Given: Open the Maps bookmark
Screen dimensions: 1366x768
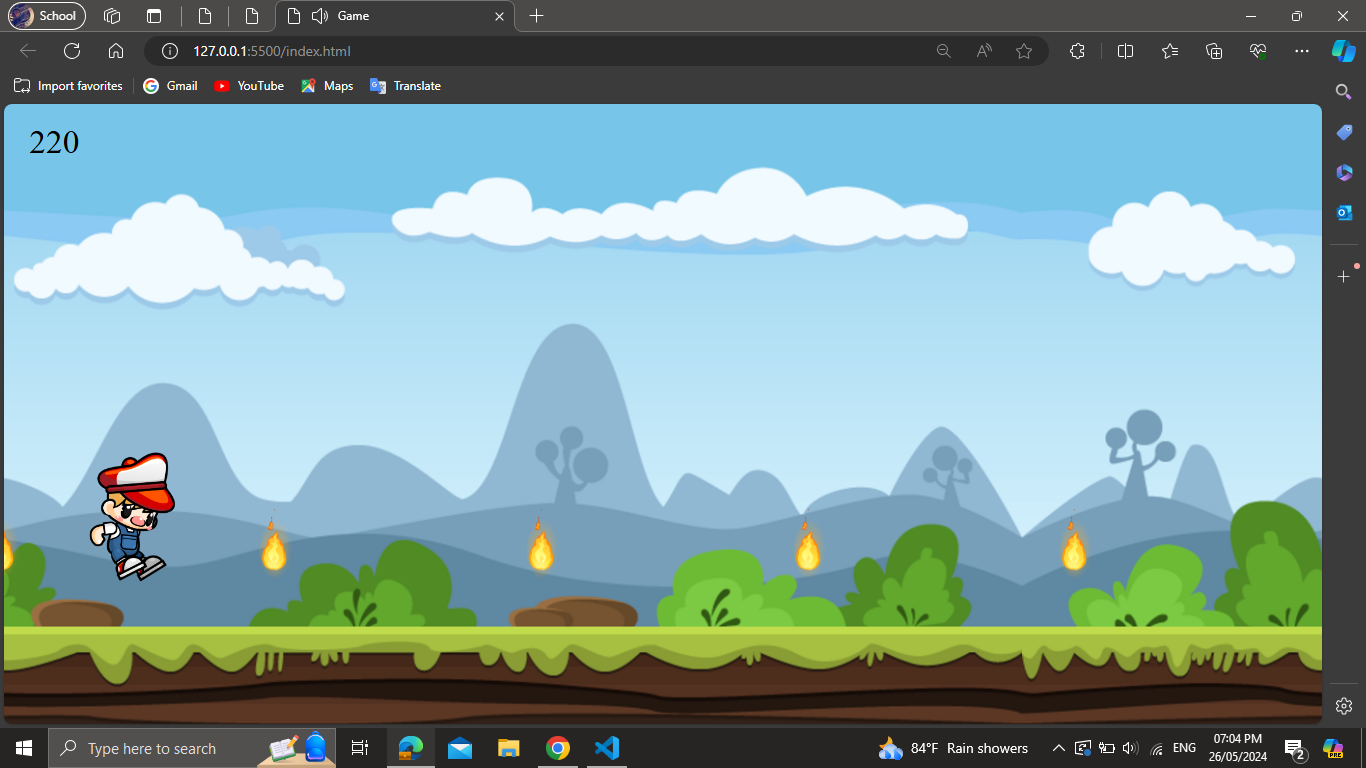Looking at the screenshot, I should pyautogui.click(x=327, y=86).
